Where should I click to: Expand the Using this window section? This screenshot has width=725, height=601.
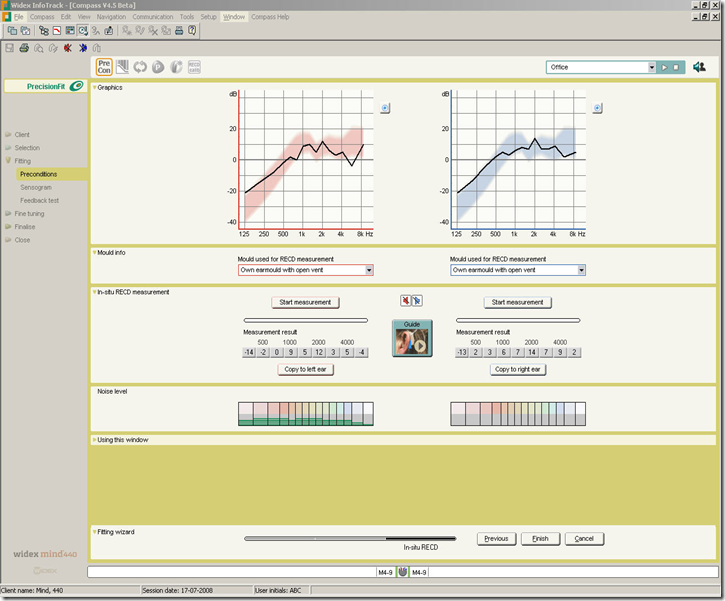pos(95,440)
